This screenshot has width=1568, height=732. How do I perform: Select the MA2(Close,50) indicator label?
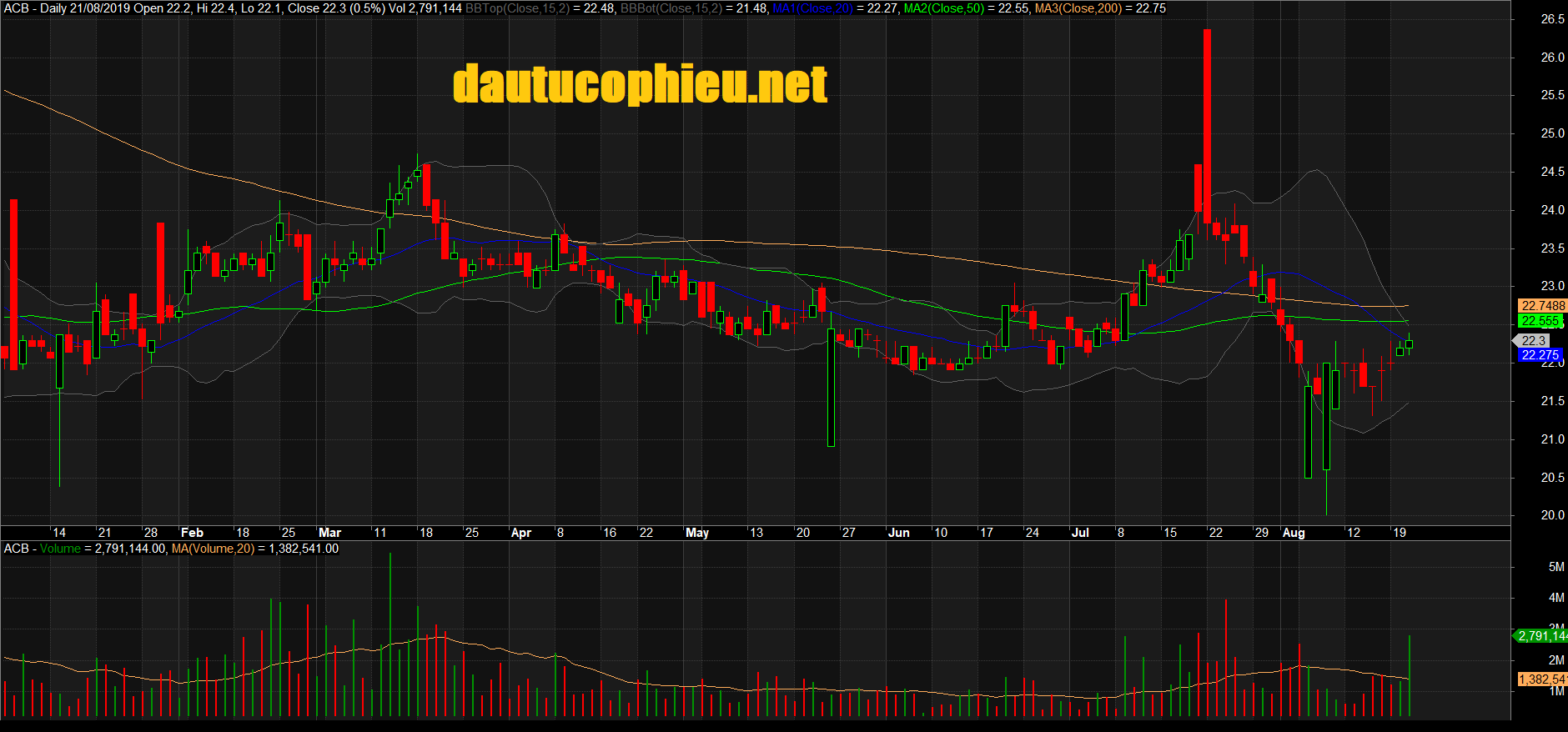tap(943, 8)
